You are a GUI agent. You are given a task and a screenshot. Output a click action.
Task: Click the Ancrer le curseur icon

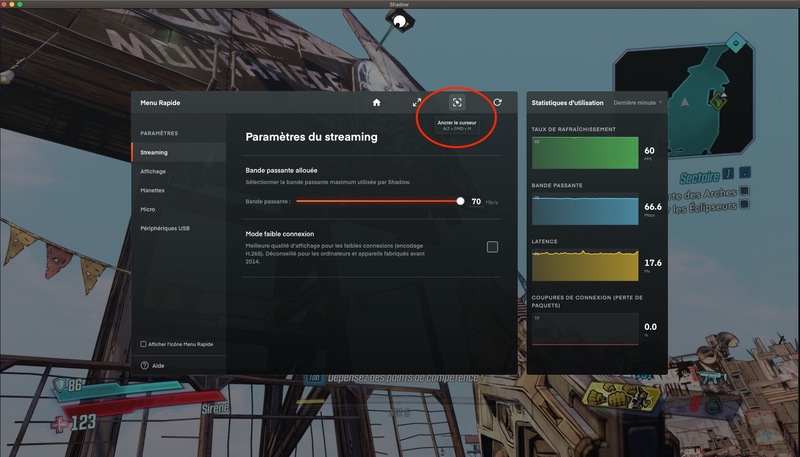457,103
